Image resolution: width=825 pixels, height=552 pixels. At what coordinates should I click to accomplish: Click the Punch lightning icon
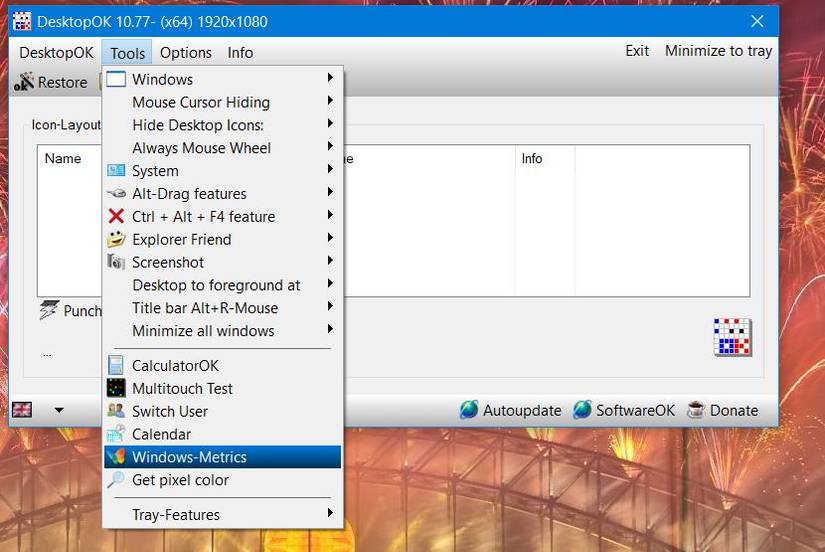(x=49, y=310)
